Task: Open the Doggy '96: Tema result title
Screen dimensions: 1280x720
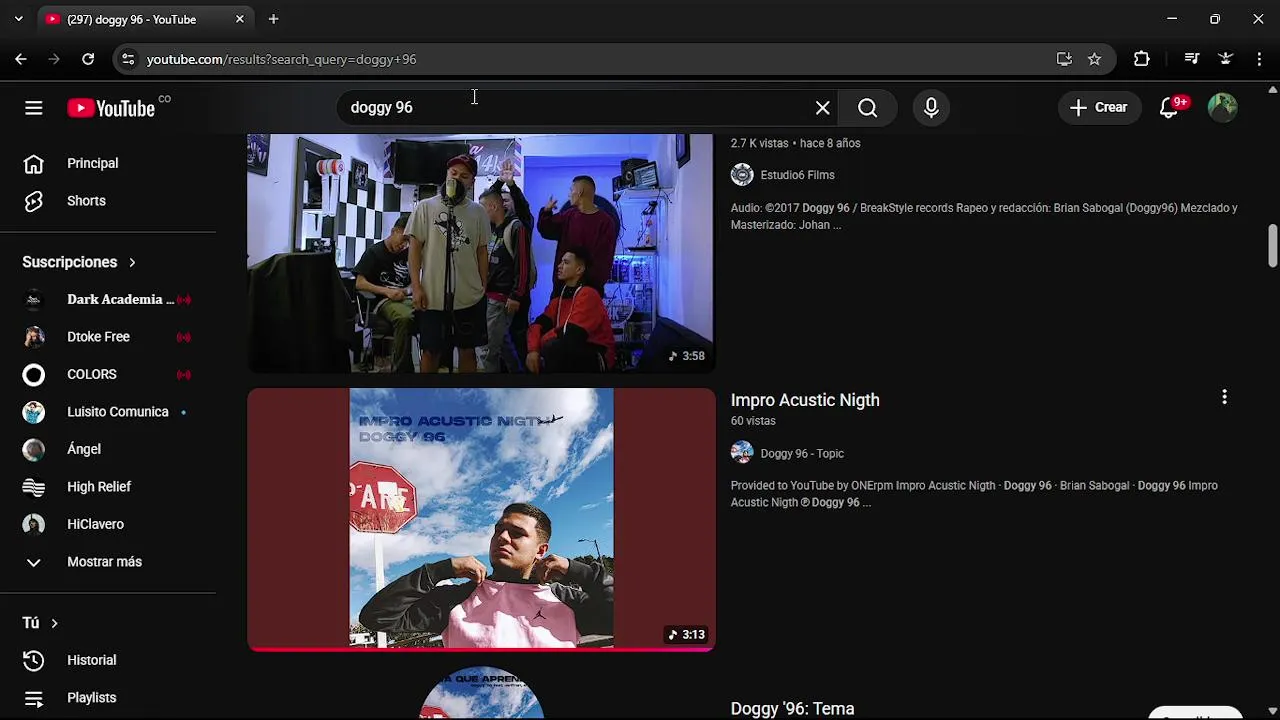Action: pyautogui.click(x=792, y=709)
